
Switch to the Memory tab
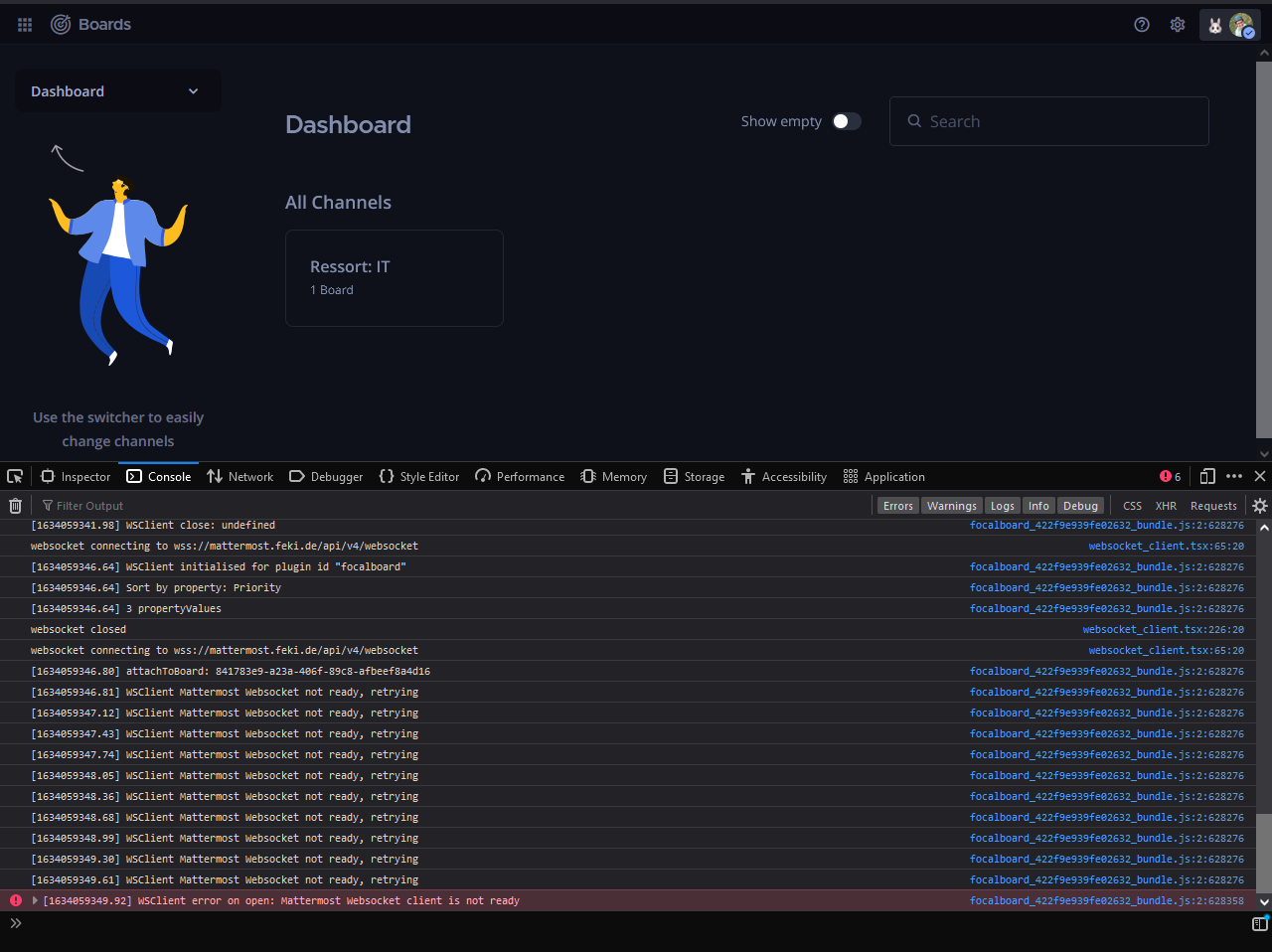point(614,477)
